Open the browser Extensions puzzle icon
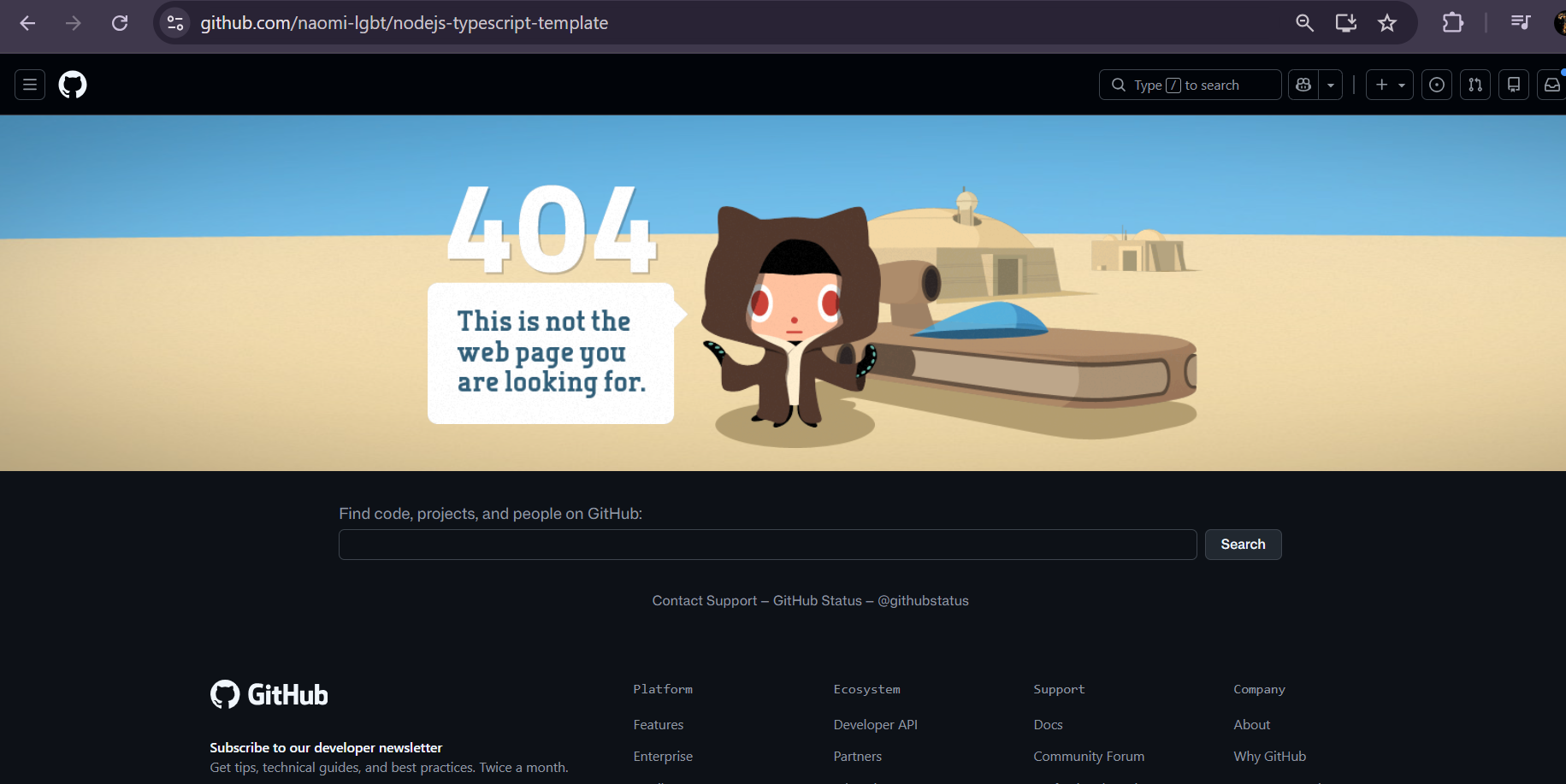 [1452, 23]
